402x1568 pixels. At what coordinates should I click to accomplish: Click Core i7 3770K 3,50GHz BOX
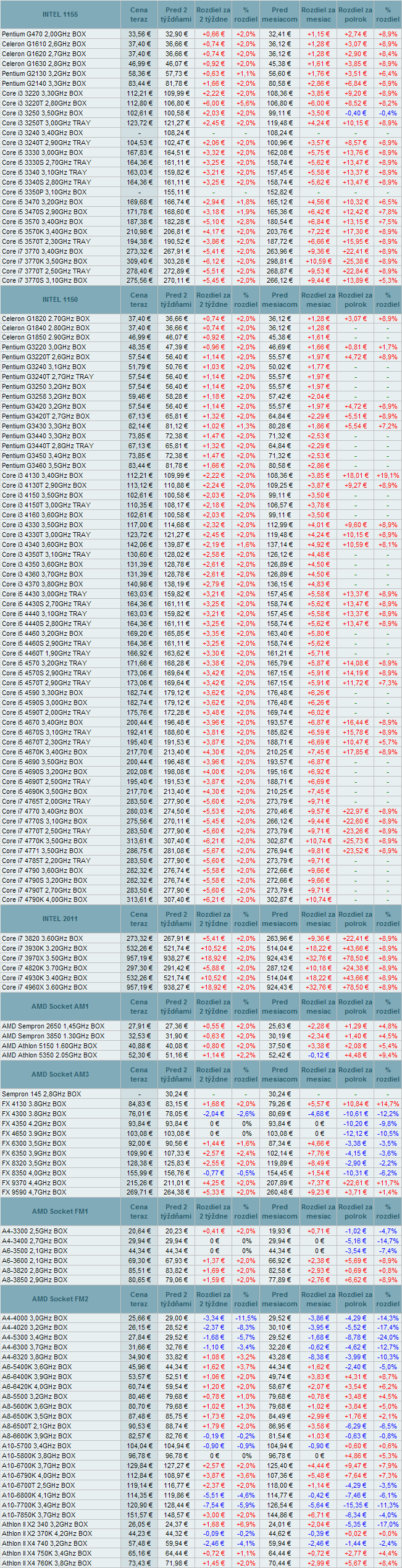pos(44,261)
